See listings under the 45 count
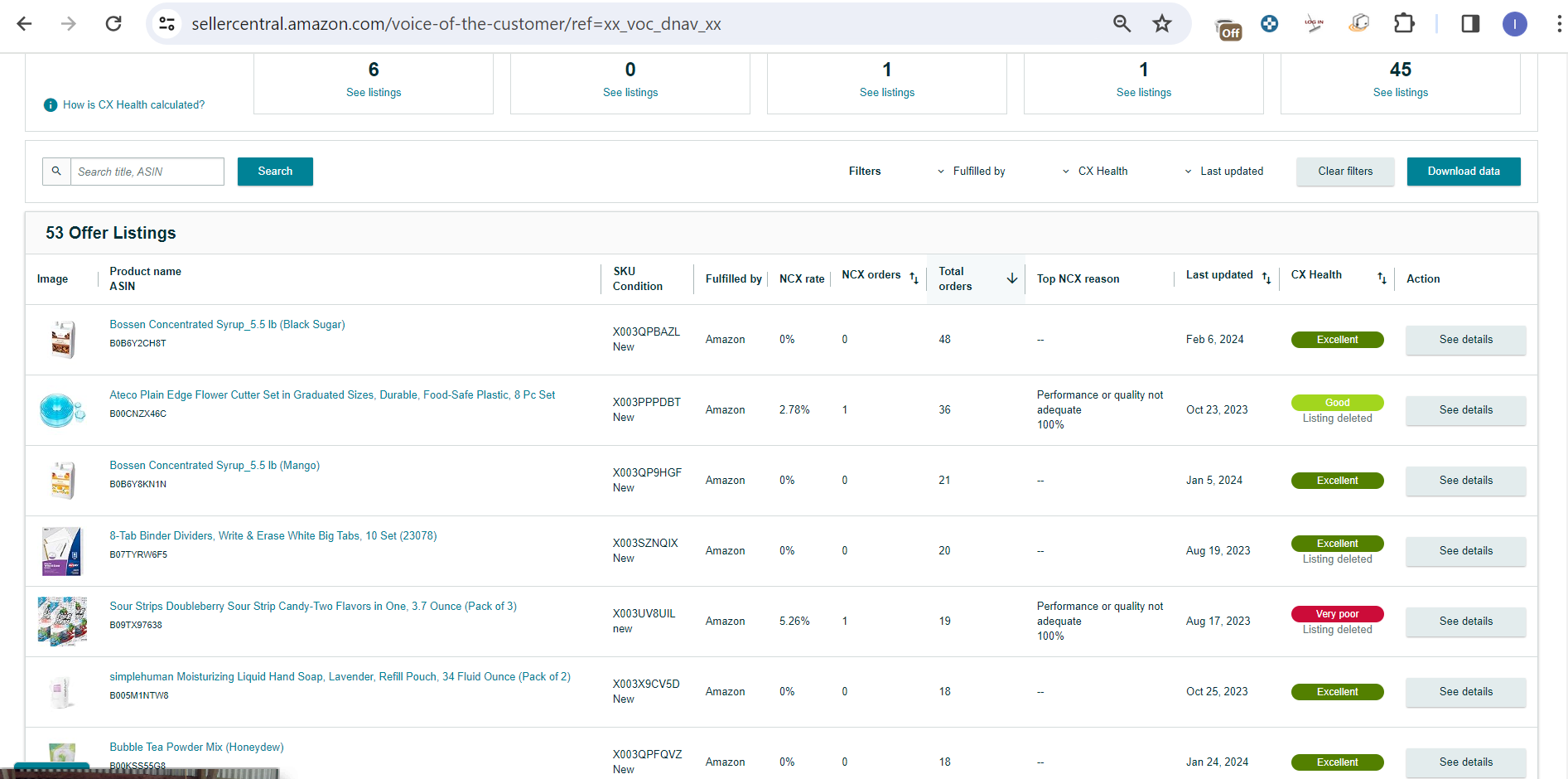 (1401, 93)
